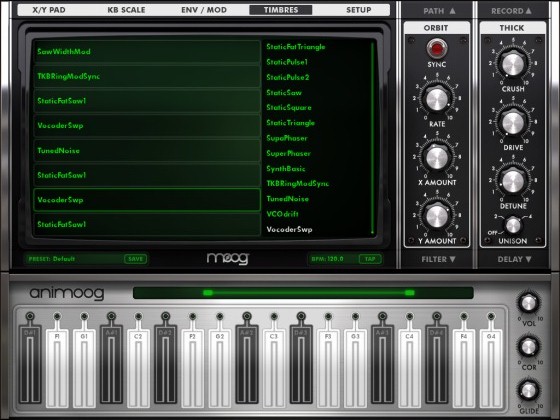Click the UNISON selector switch

click(x=513, y=226)
